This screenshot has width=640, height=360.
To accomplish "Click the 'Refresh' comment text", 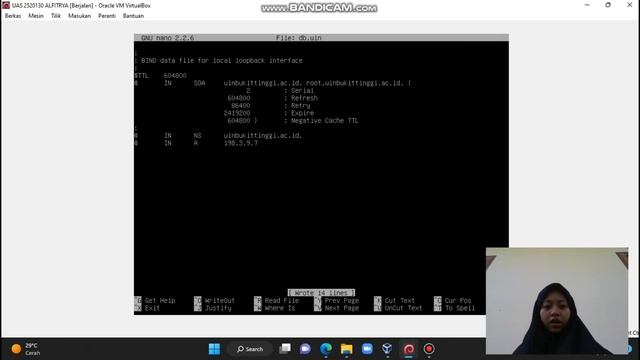I will coord(304,98).
